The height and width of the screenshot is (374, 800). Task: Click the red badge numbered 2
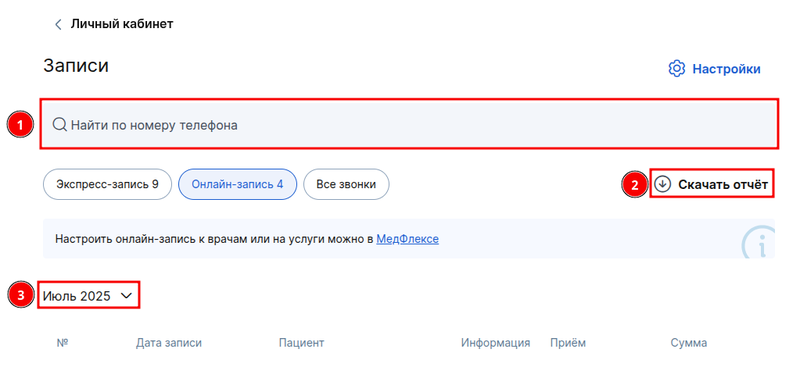coord(635,184)
